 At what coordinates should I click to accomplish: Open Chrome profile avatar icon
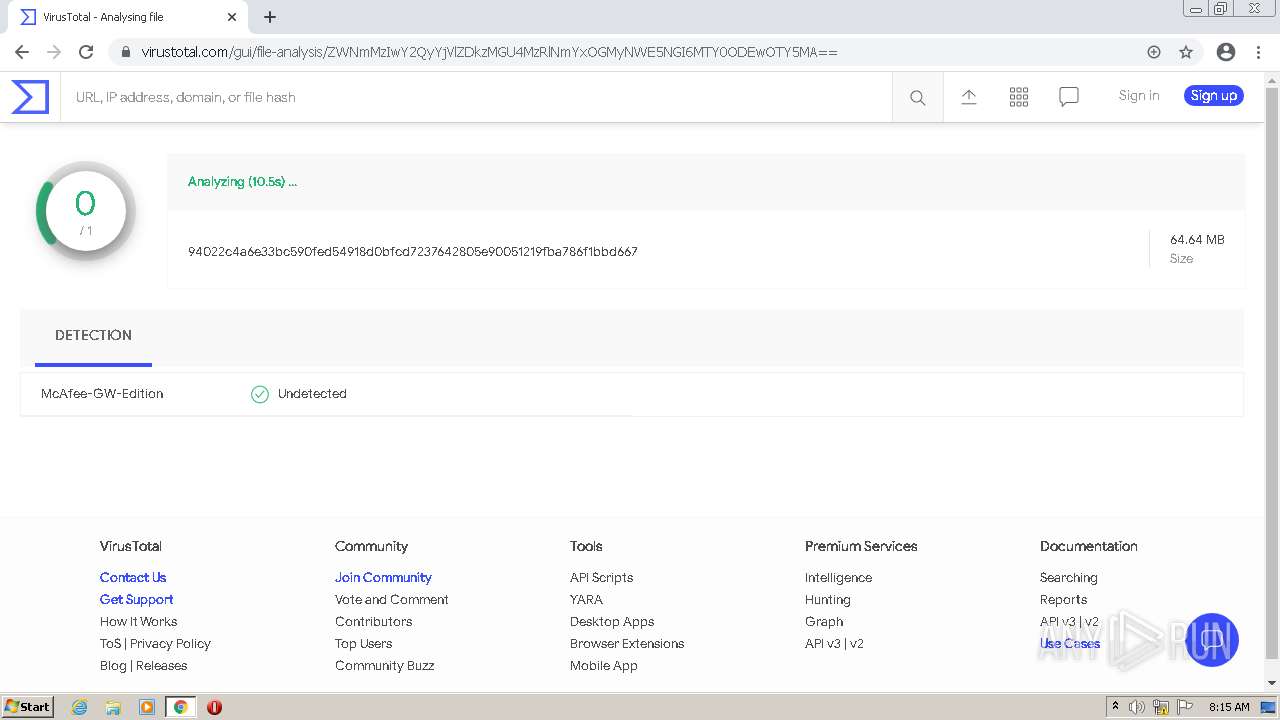click(1226, 52)
